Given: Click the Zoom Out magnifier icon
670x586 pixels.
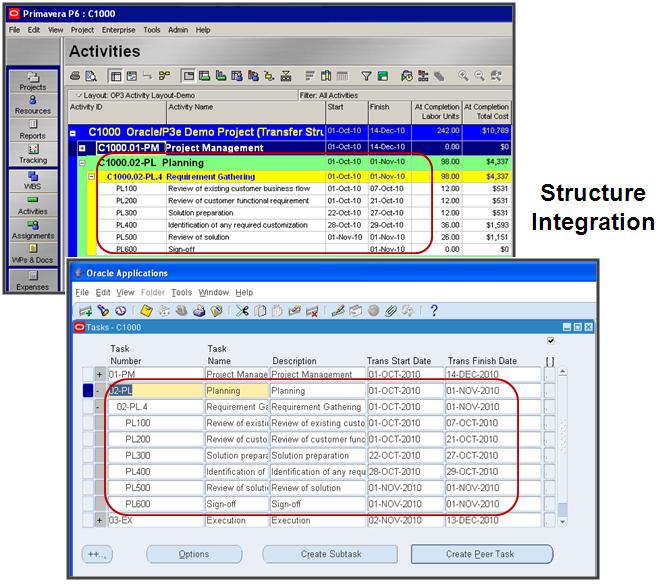Looking at the screenshot, I should pyautogui.click(x=480, y=76).
